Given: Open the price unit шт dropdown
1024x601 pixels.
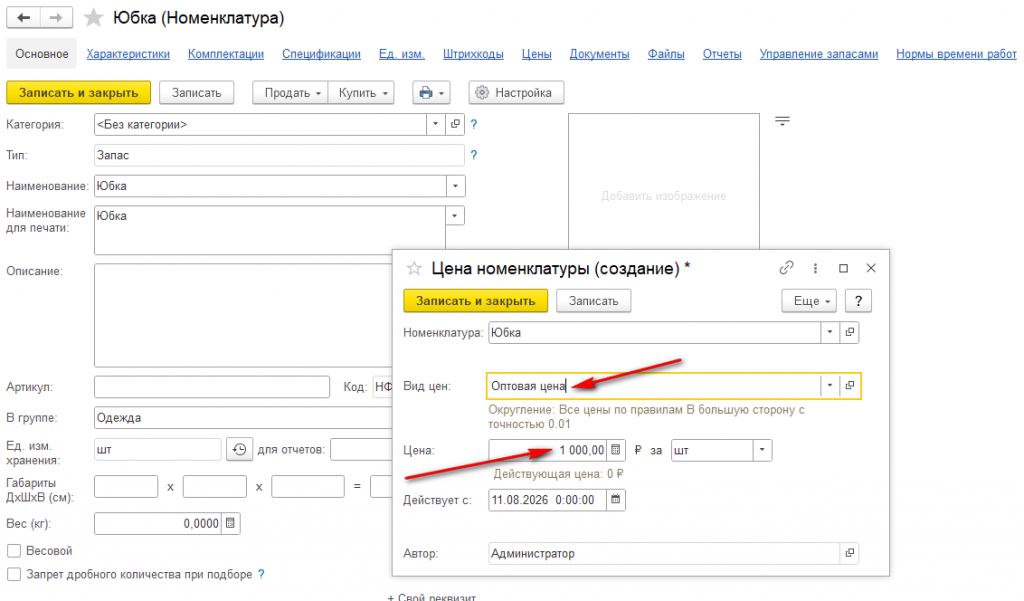Looking at the screenshot, I should (762, 449).
